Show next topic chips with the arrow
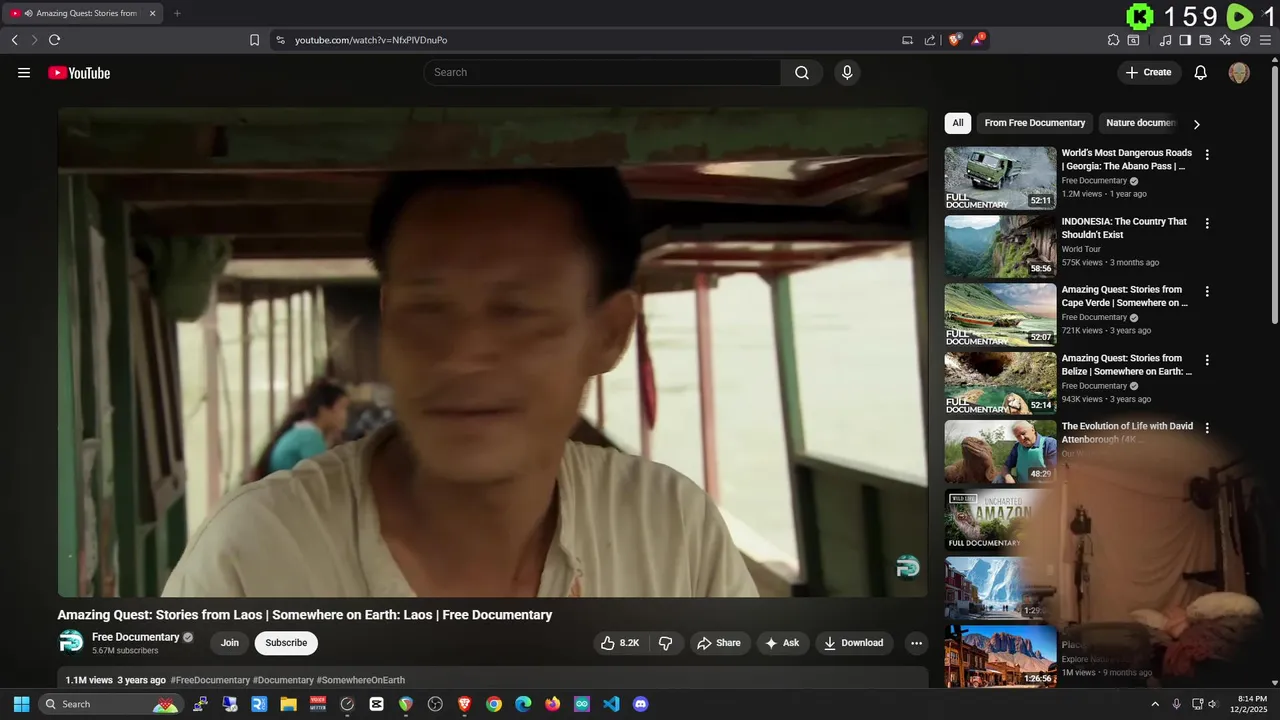 pos(1196,124)
